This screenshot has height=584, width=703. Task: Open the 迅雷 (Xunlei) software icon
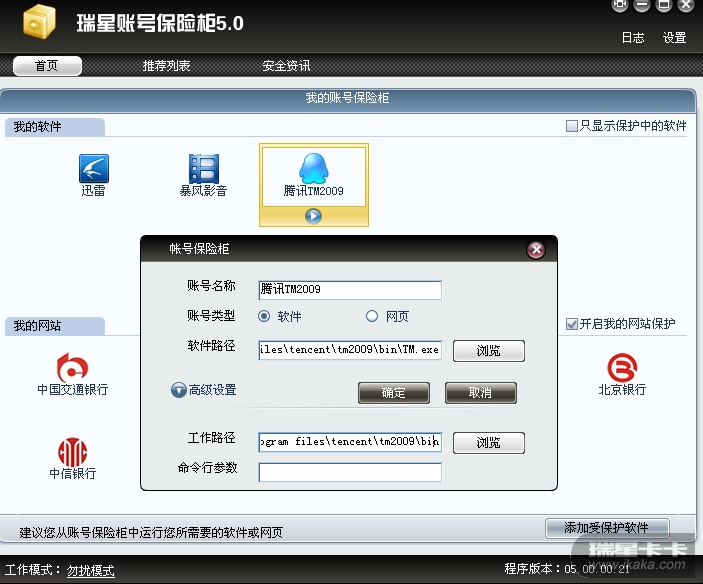tap(93, 175)
